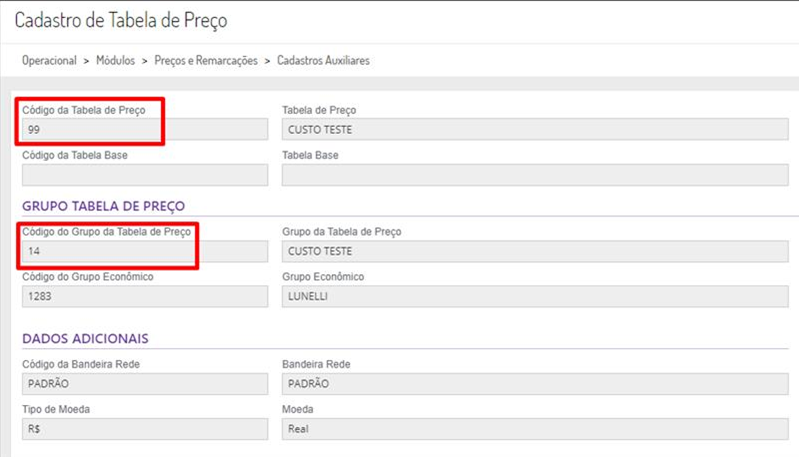Image resolution: width=804 pixels, height=458 pixels.
Task: Select the Moeda field containing Real
Action: [540, 429]
